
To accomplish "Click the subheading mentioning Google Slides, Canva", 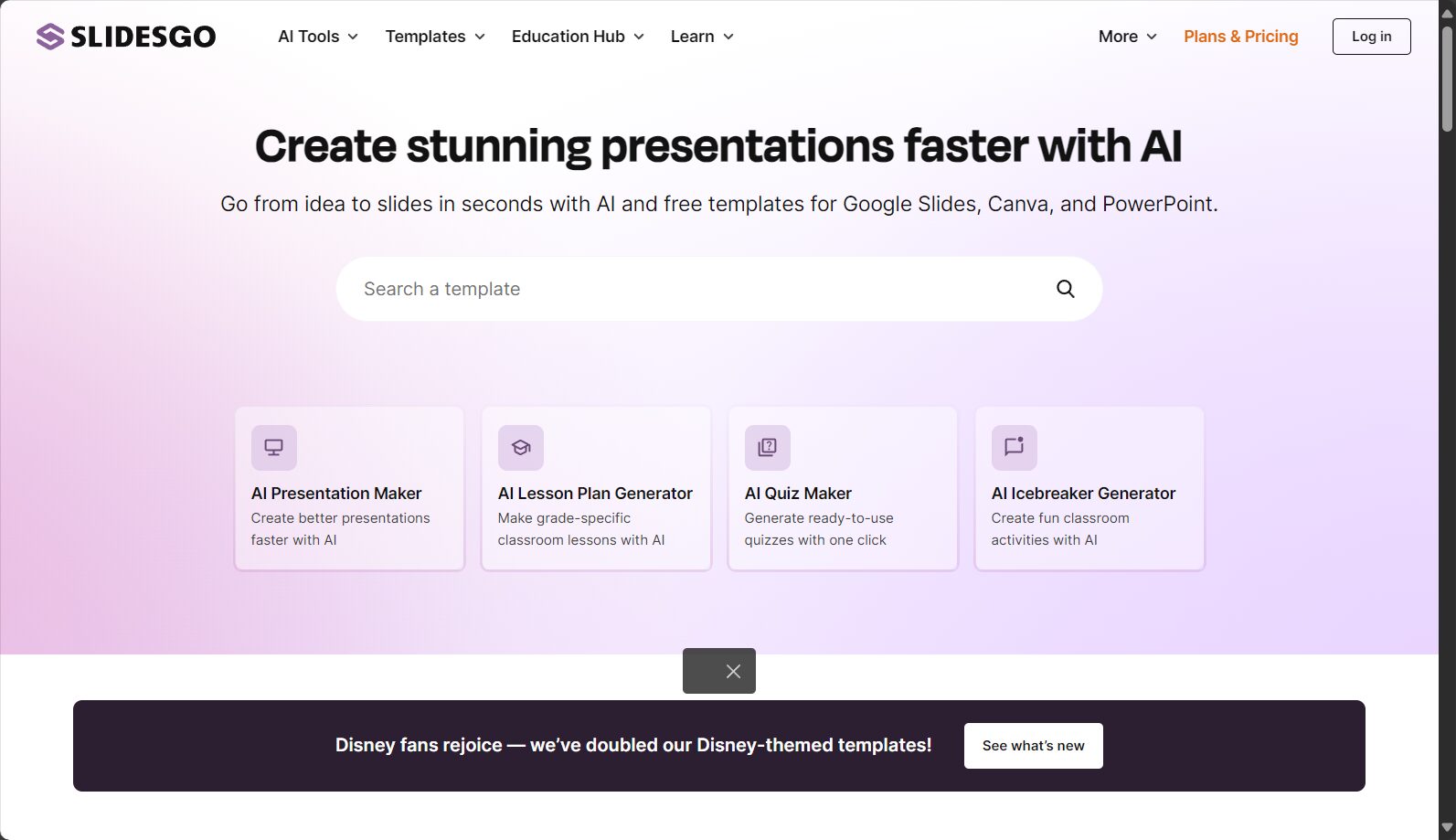I will point(718,204).
